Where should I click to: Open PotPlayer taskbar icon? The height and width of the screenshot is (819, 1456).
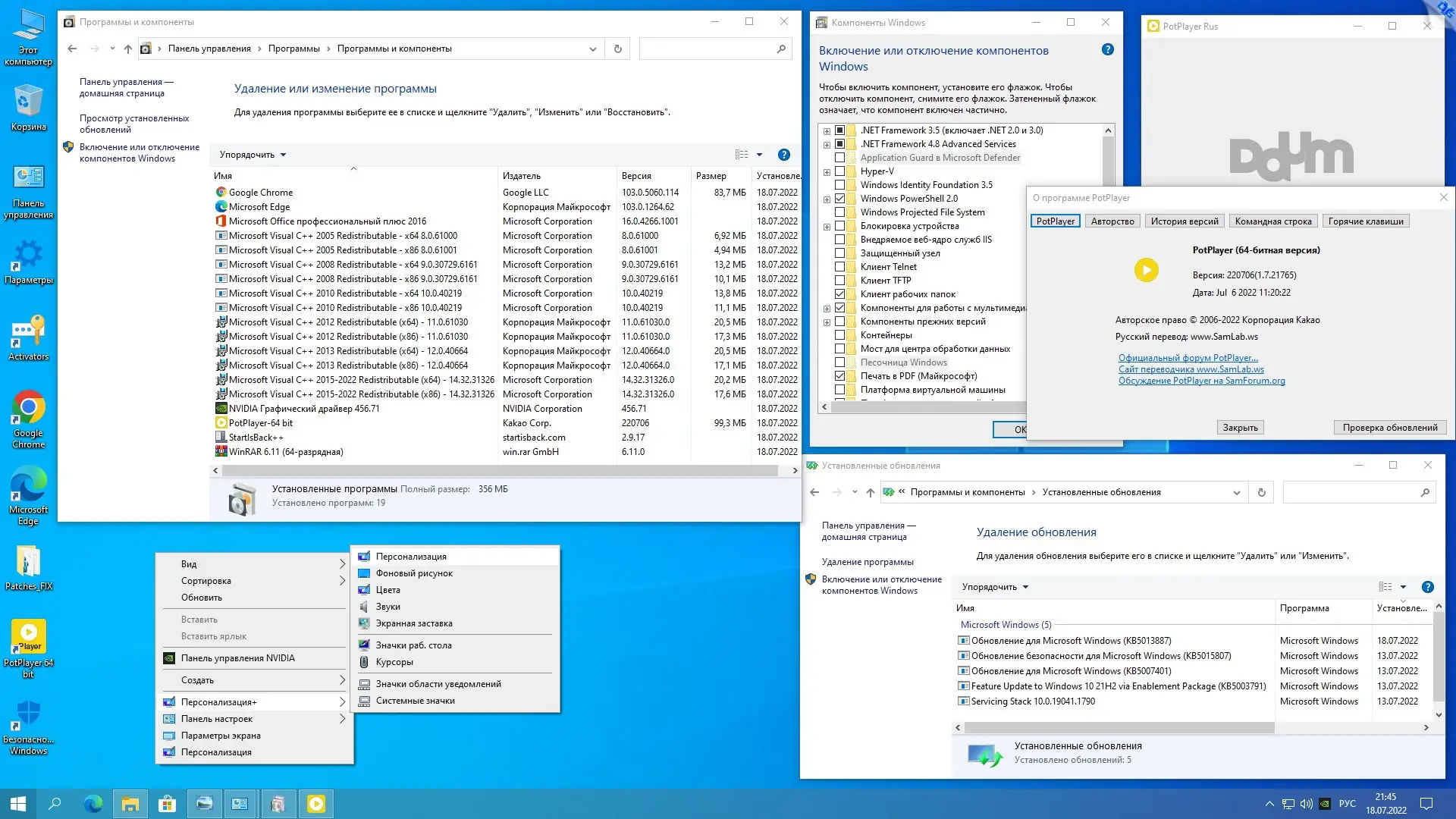click(316, 804)
